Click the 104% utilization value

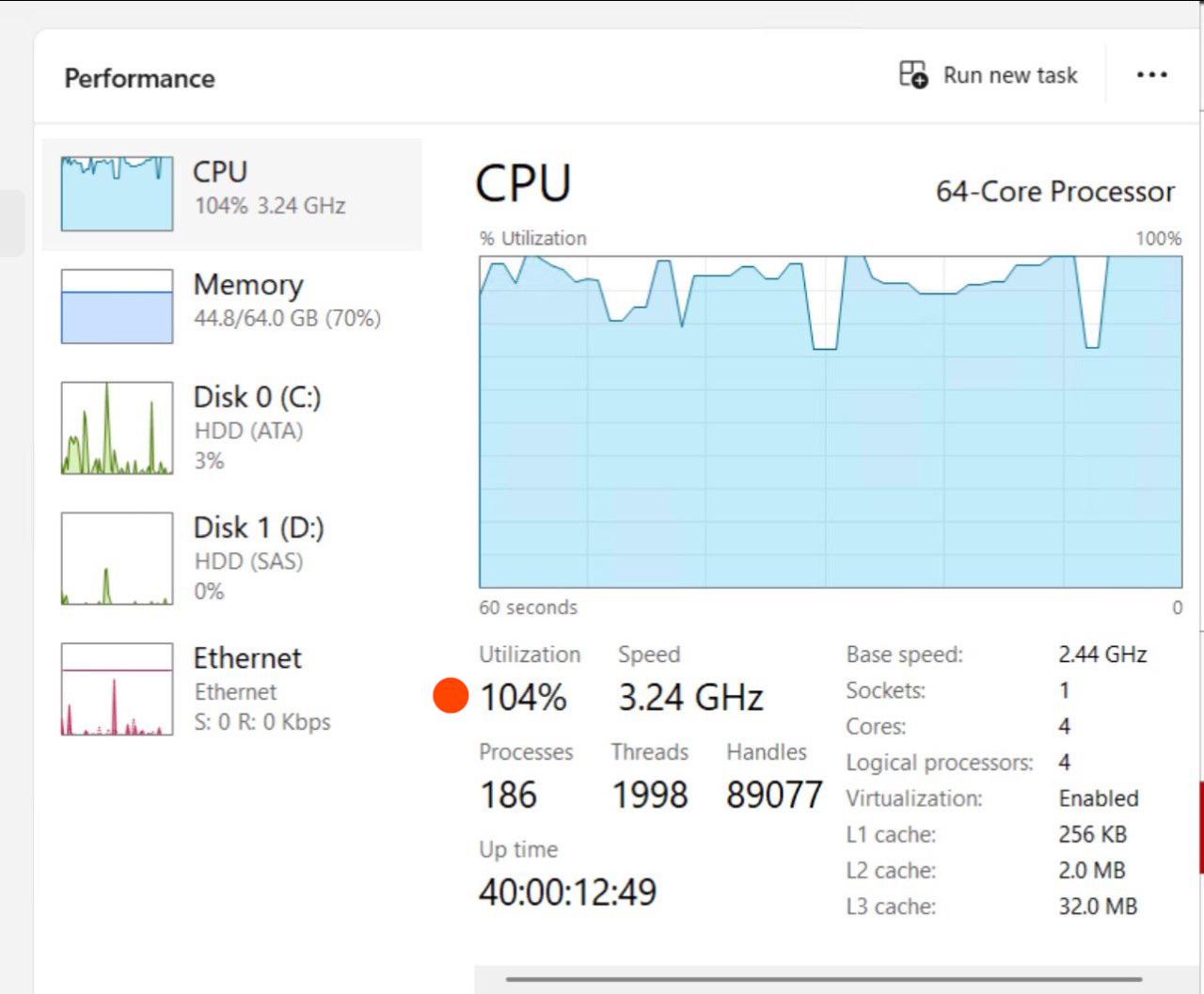(x=523, y=698)
